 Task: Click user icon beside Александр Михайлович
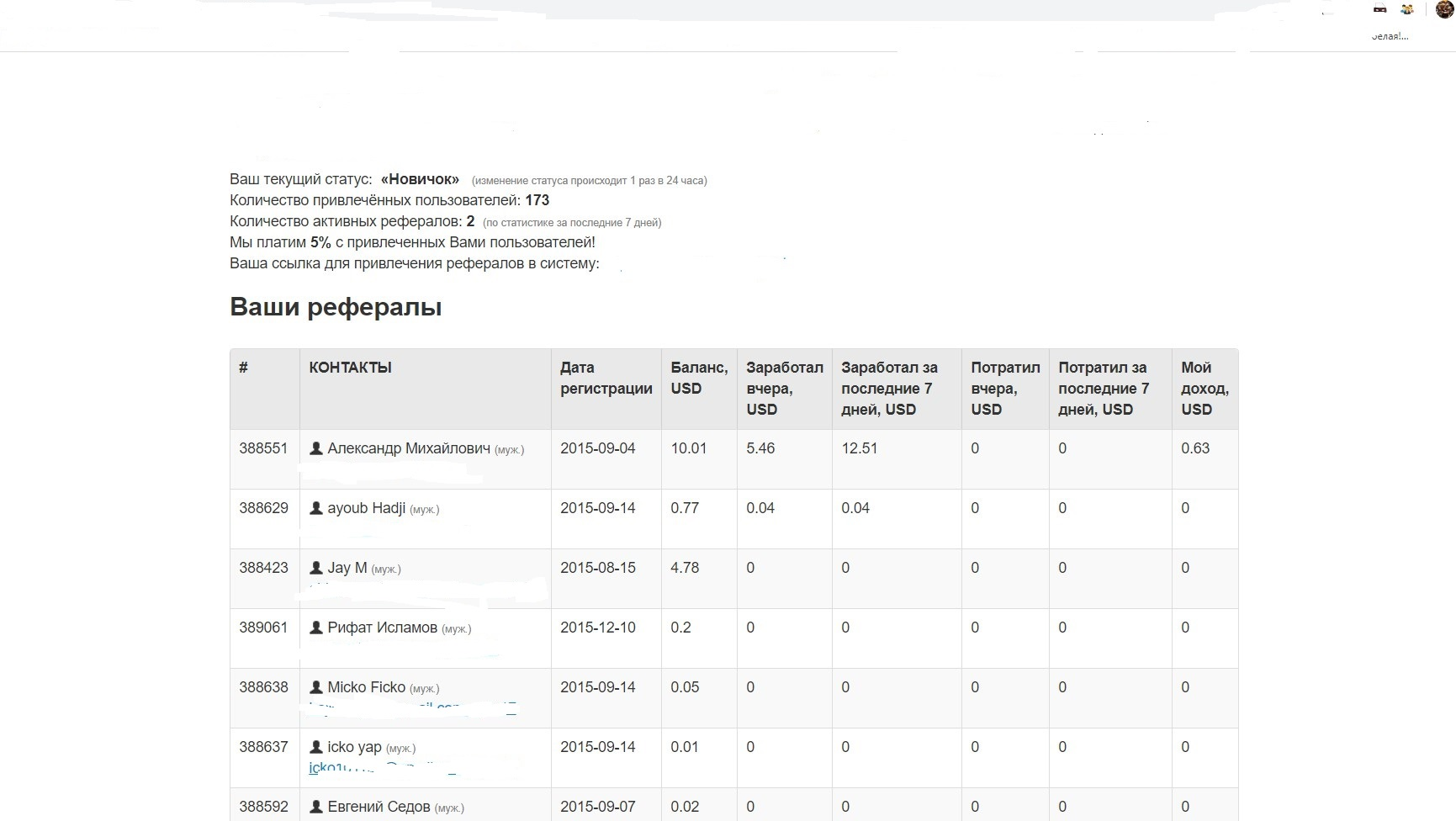[x=316, y=448]
